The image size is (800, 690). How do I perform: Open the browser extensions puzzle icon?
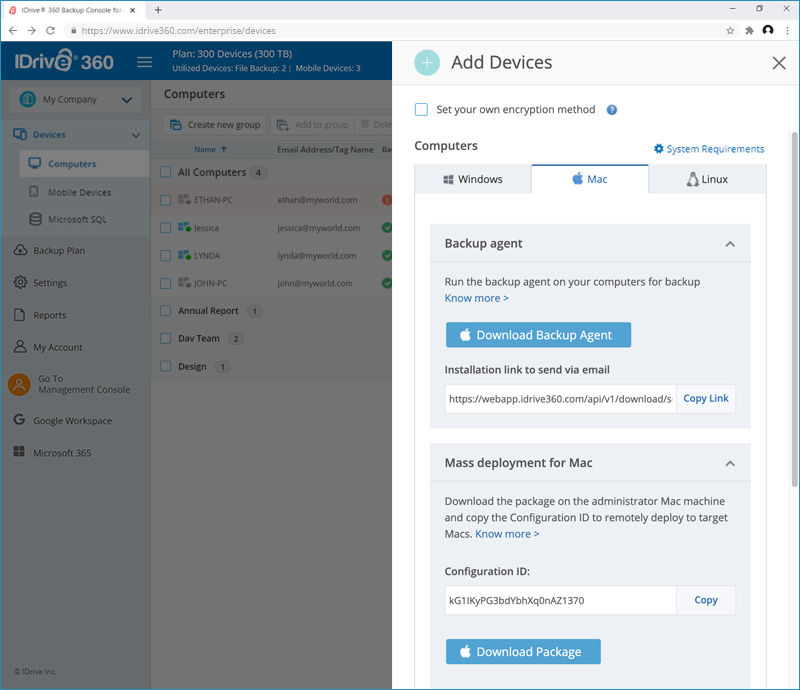[x=749, y=31]
